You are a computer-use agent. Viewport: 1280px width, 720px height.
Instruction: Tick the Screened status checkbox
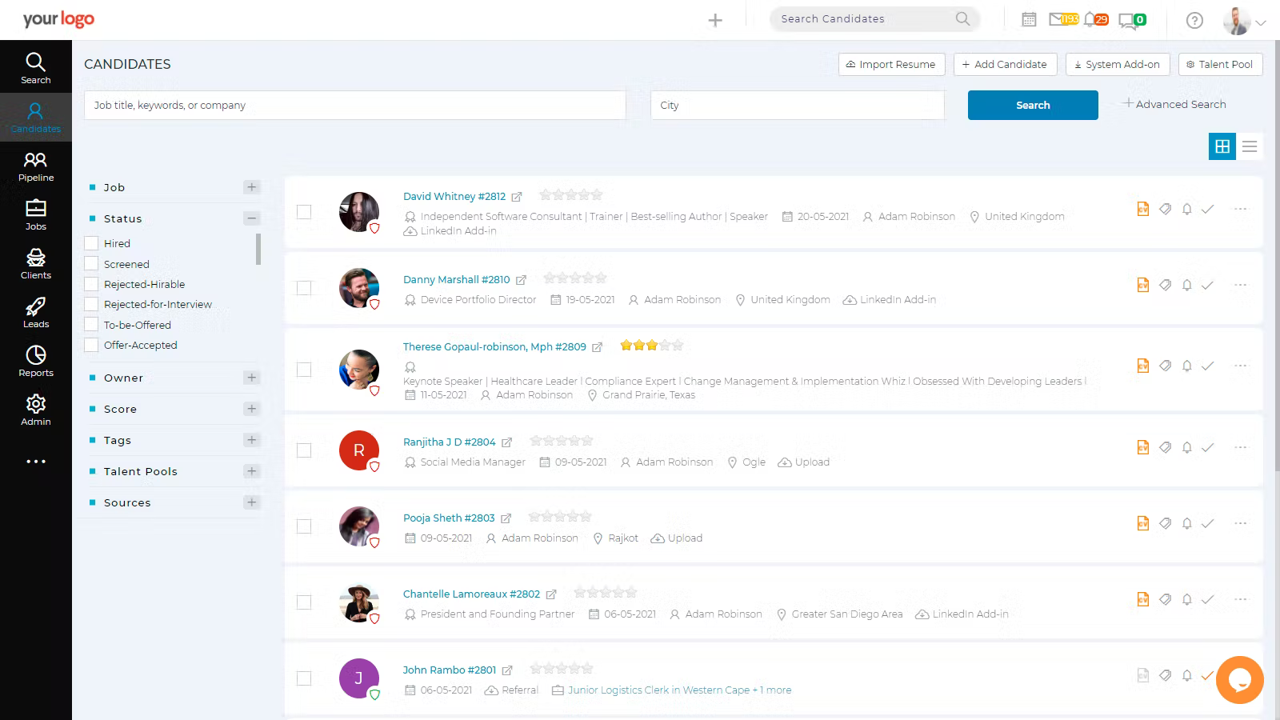(92, 264)
